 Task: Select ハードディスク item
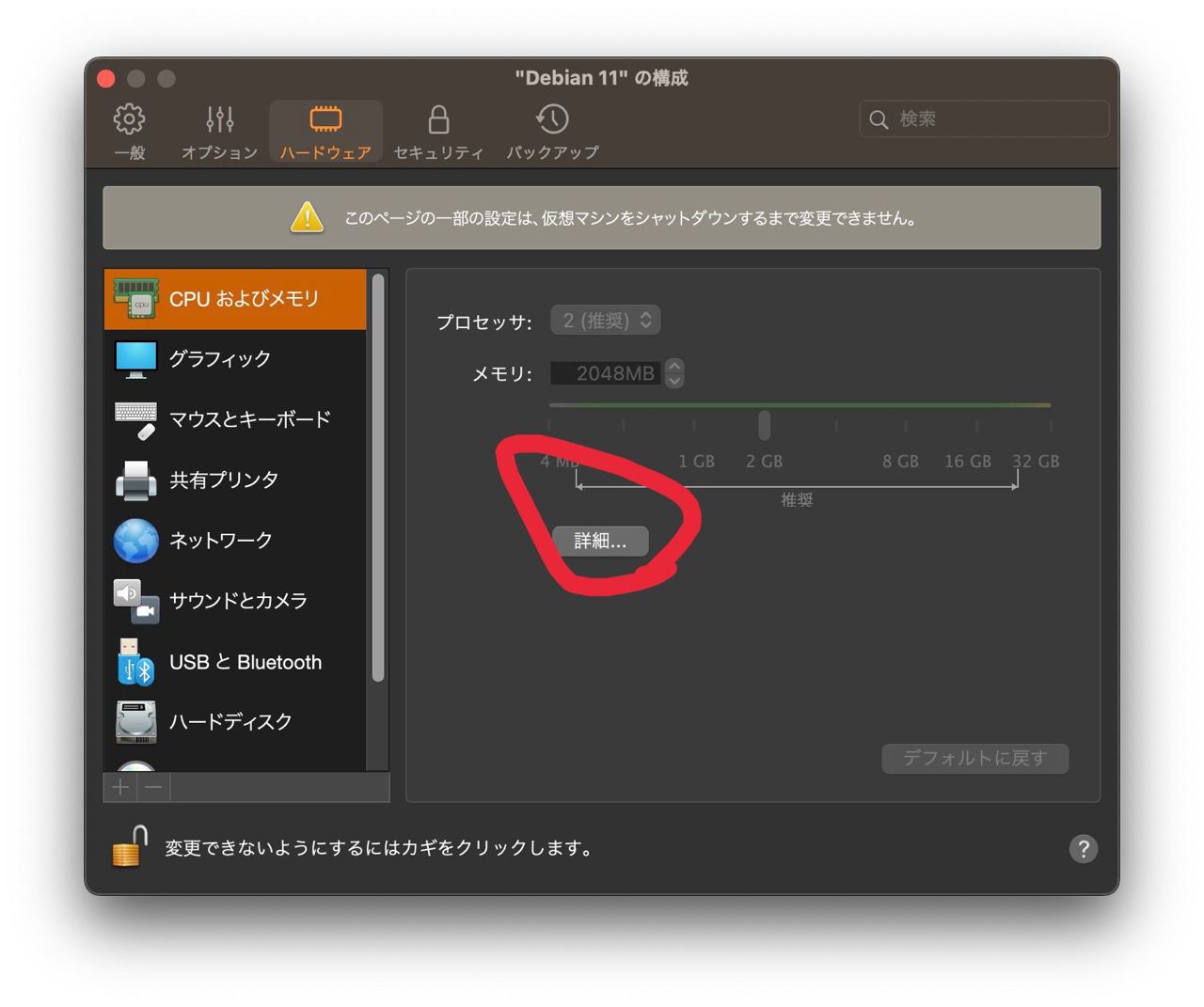[x=235, y=722]
